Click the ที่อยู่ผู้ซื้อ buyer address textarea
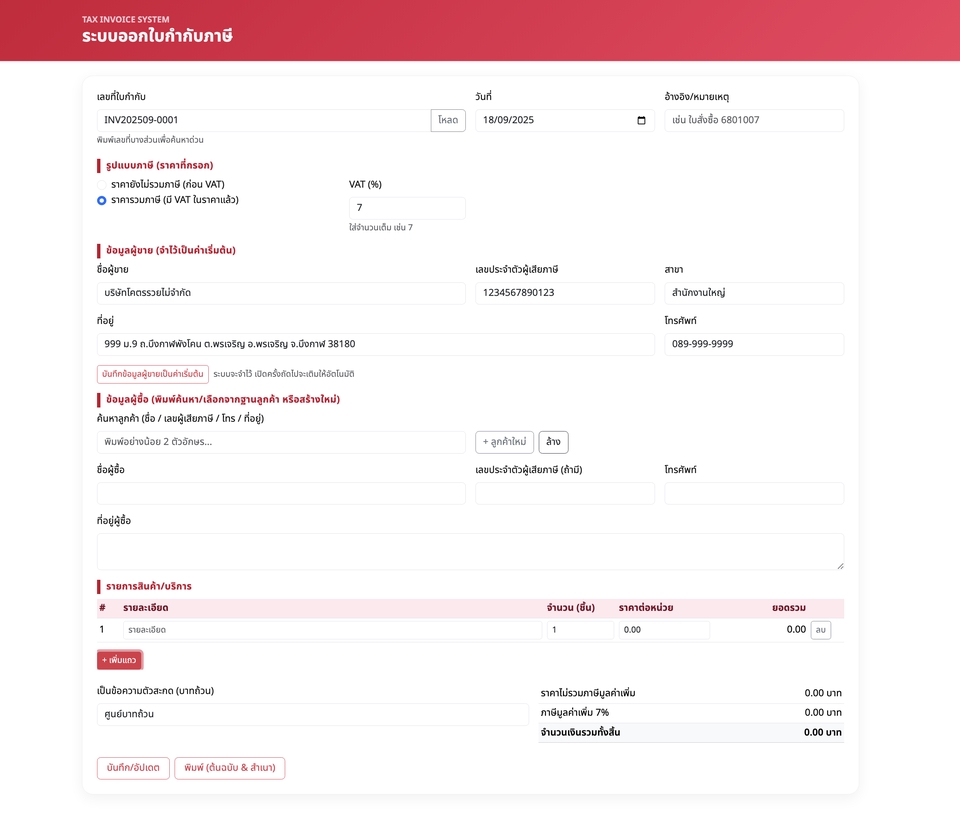Screen dimensions: 960x821 (470, 551)
